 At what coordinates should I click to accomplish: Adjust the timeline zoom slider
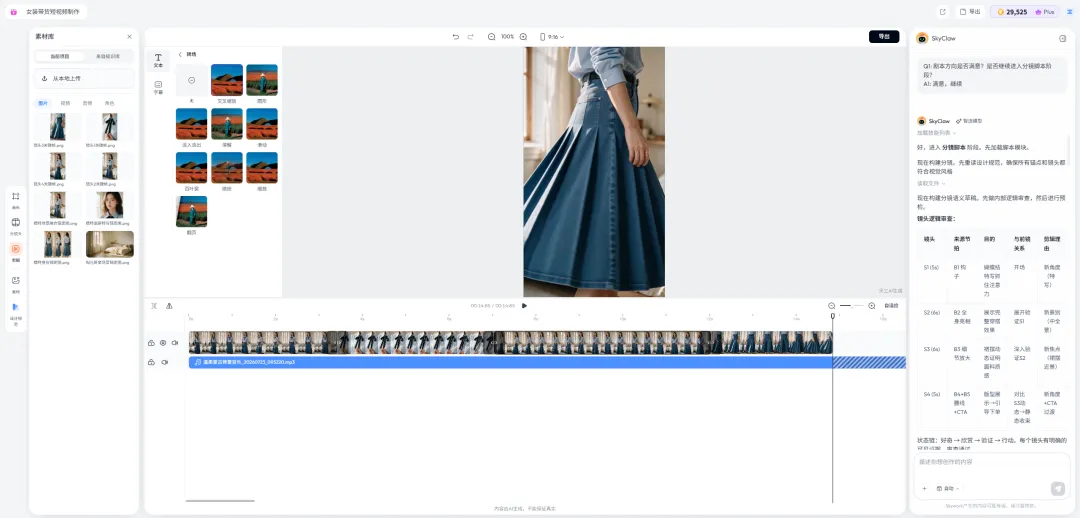[x=851, y=305]
